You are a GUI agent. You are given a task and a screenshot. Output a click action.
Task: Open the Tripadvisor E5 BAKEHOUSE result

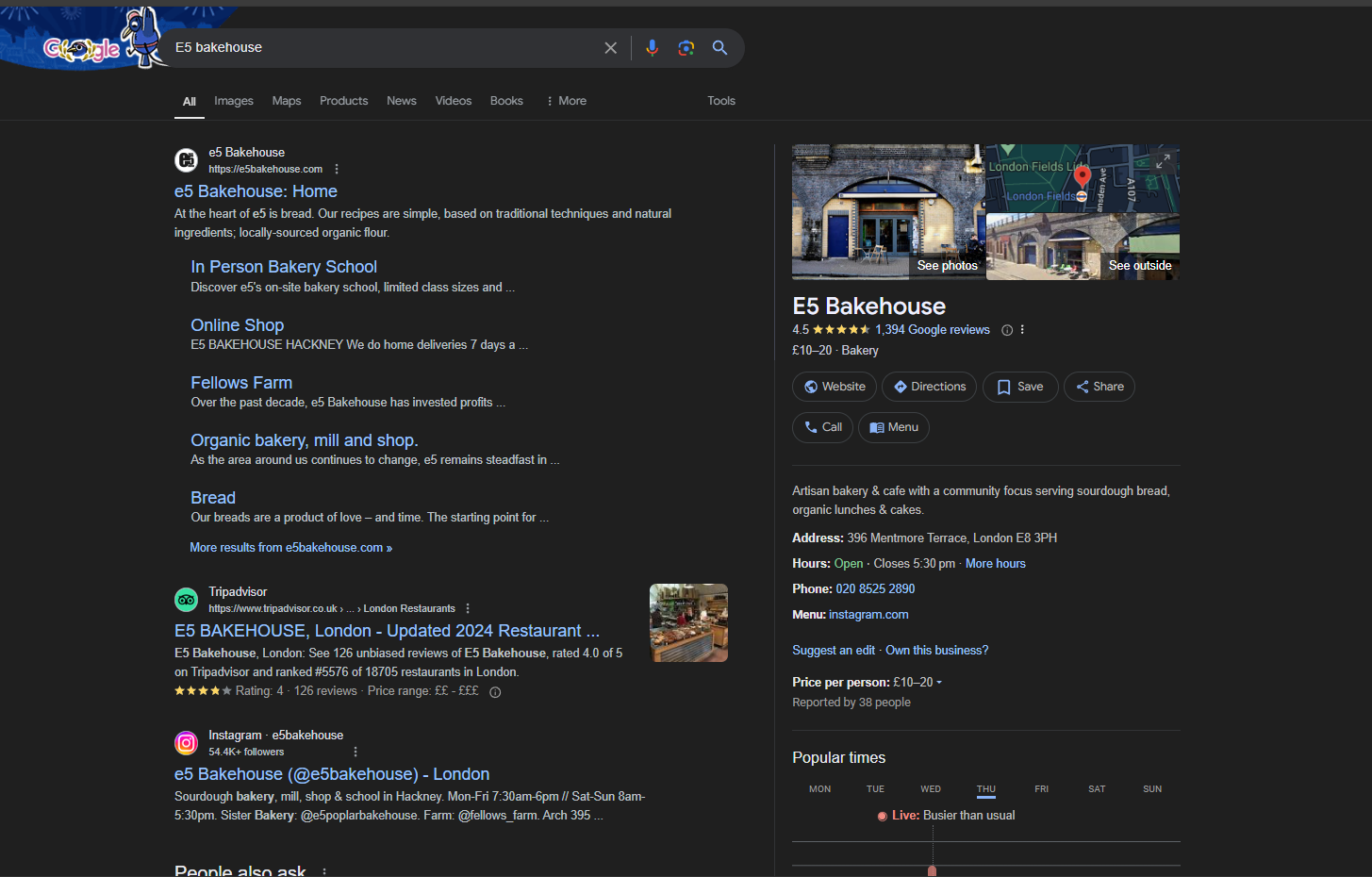click(x=387, y=631)
